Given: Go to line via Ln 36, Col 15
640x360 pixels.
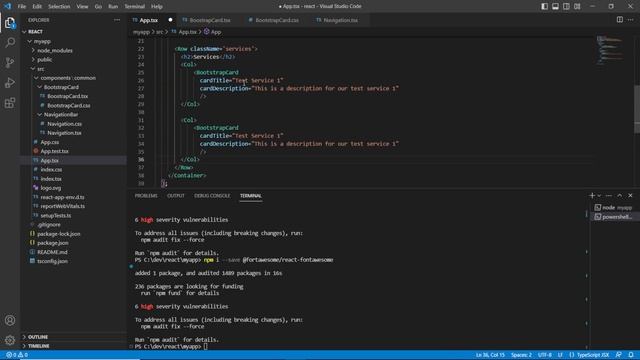Looking at the screenshot, I should tap(490, 355).
